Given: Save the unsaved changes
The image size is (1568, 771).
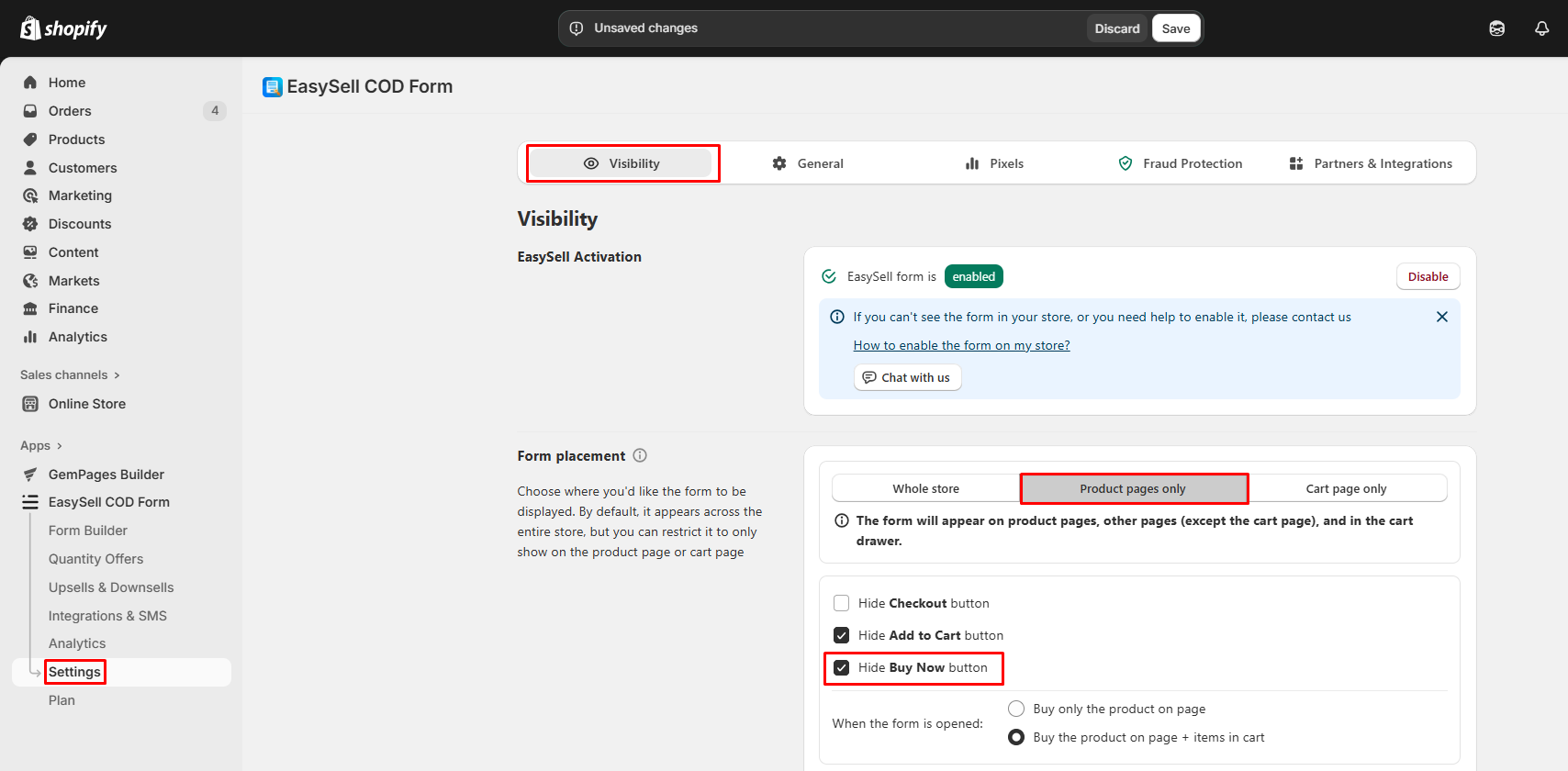Looking at the screenshot, I should click(1175, 28).
